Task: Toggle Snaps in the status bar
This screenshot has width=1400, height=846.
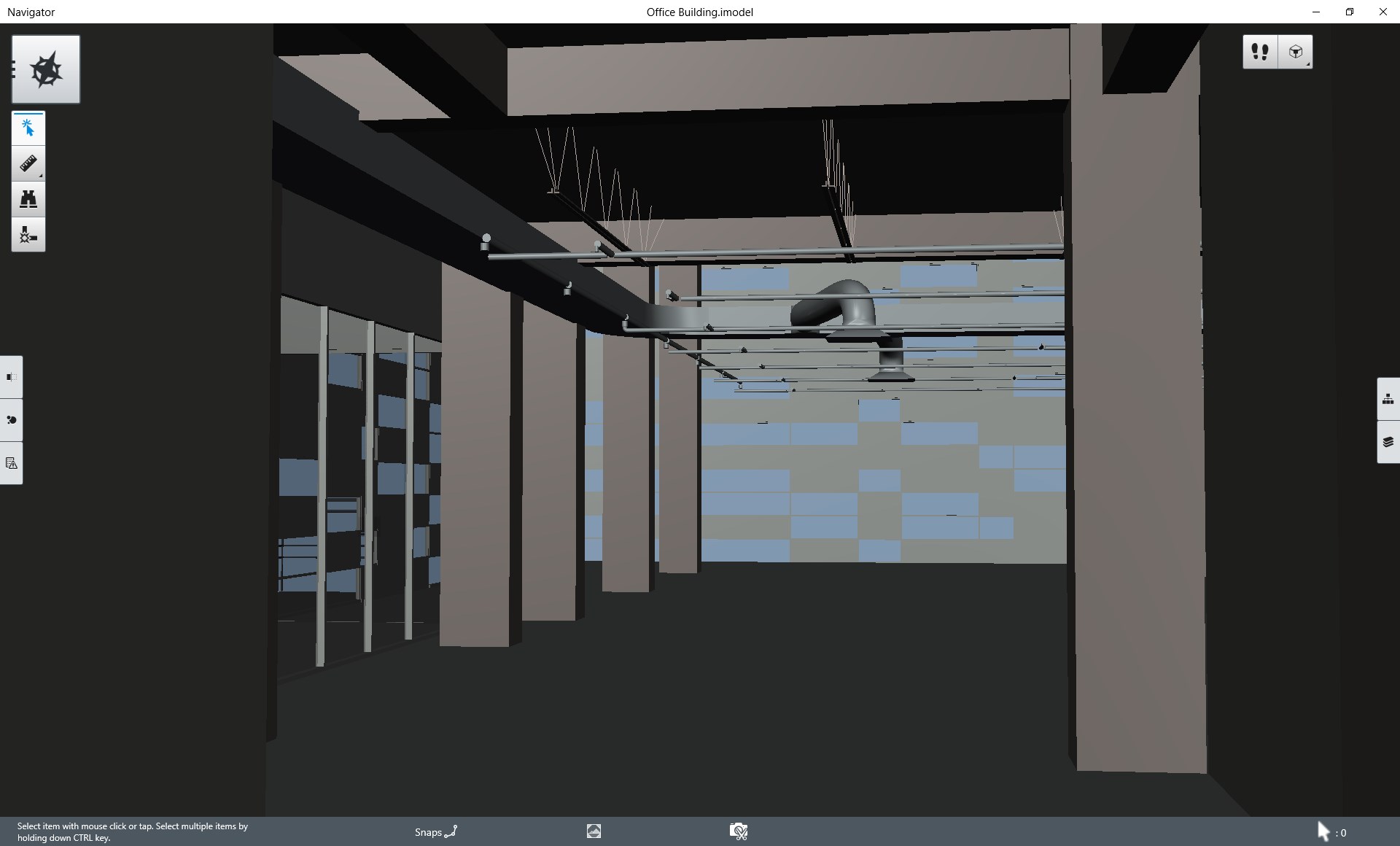Action: point(435,831)
